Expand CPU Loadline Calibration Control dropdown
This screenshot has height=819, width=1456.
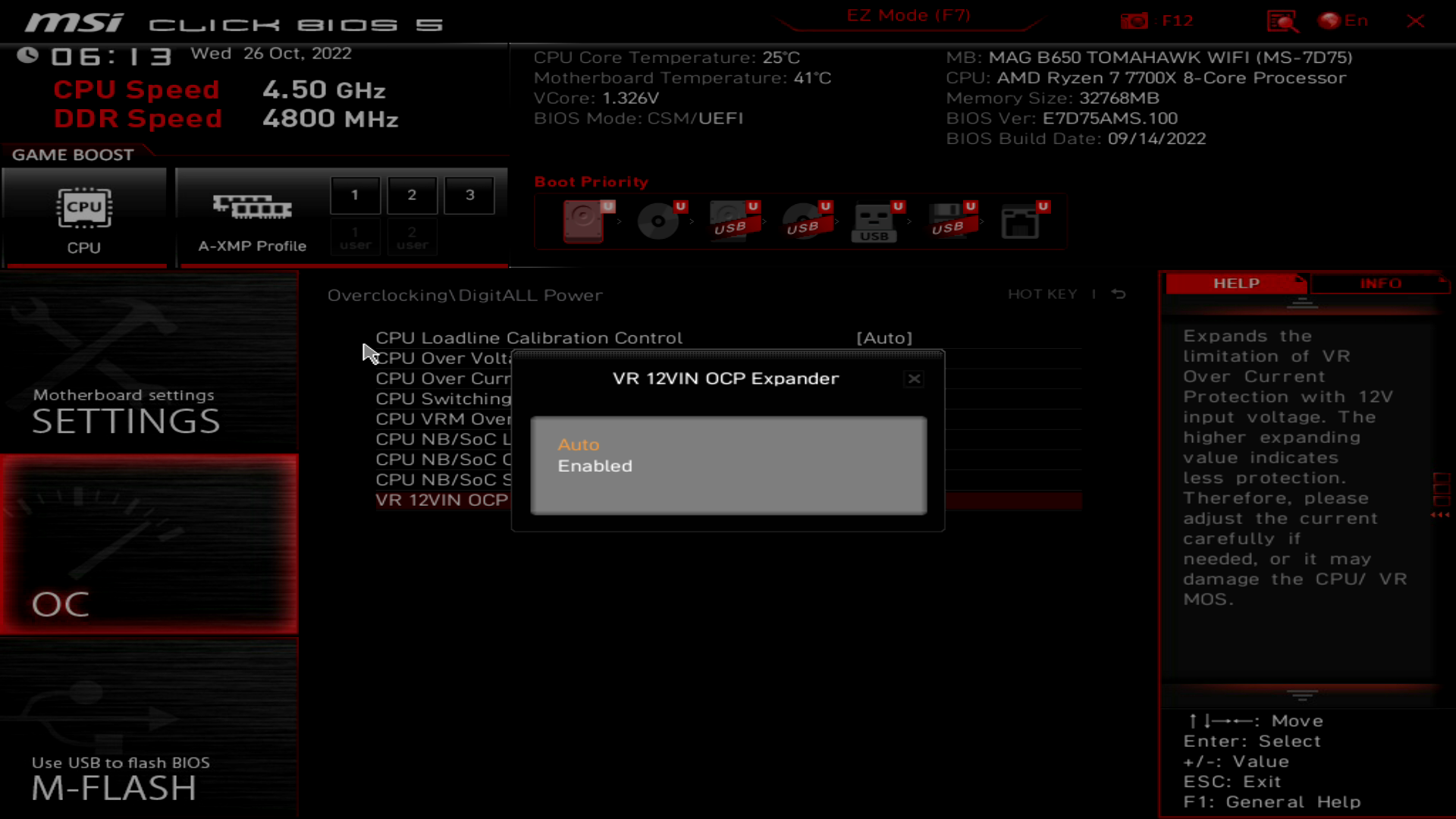click(884, 337)
